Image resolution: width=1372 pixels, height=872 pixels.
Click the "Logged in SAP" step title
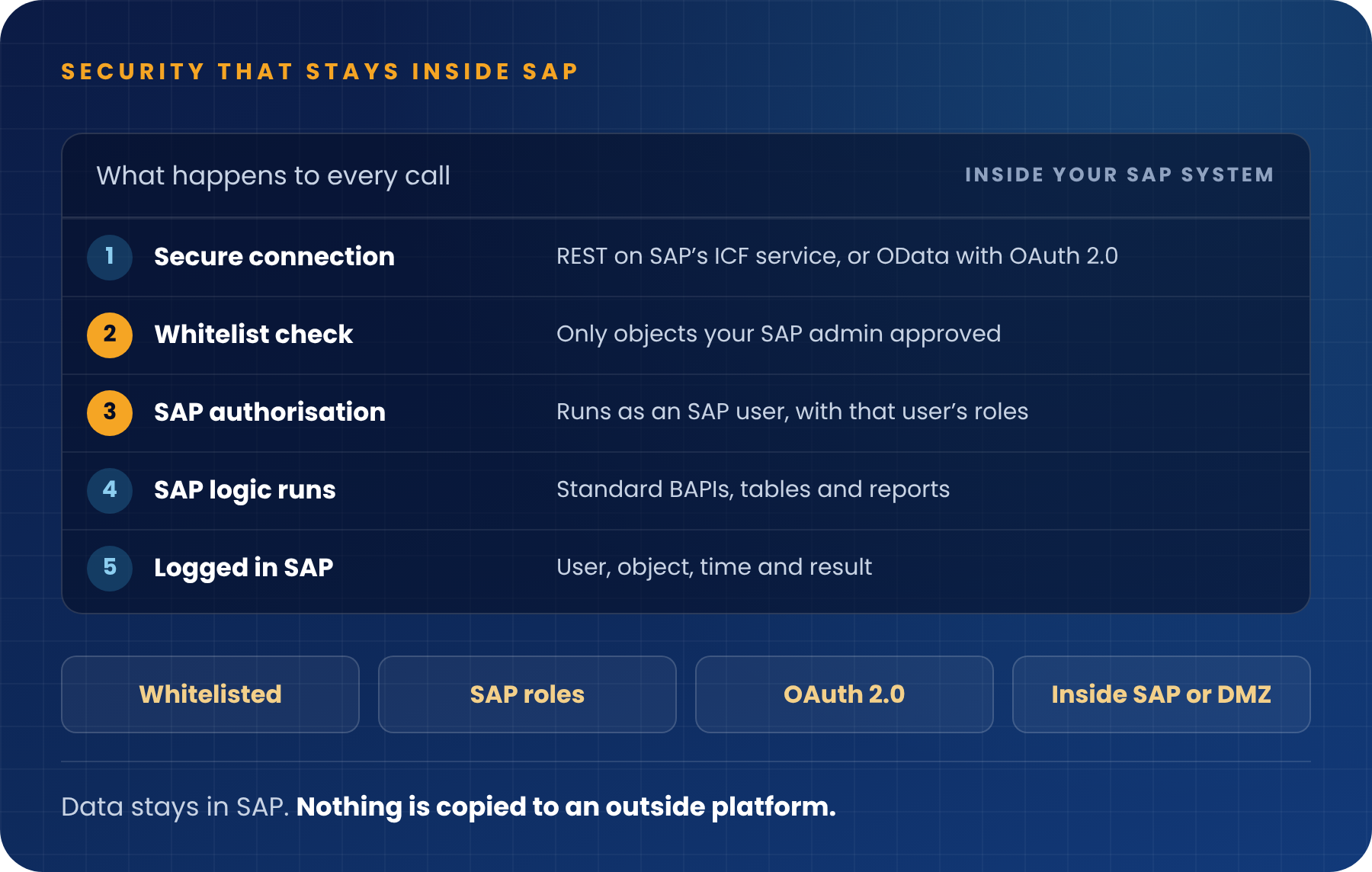[x=244, y=568]
